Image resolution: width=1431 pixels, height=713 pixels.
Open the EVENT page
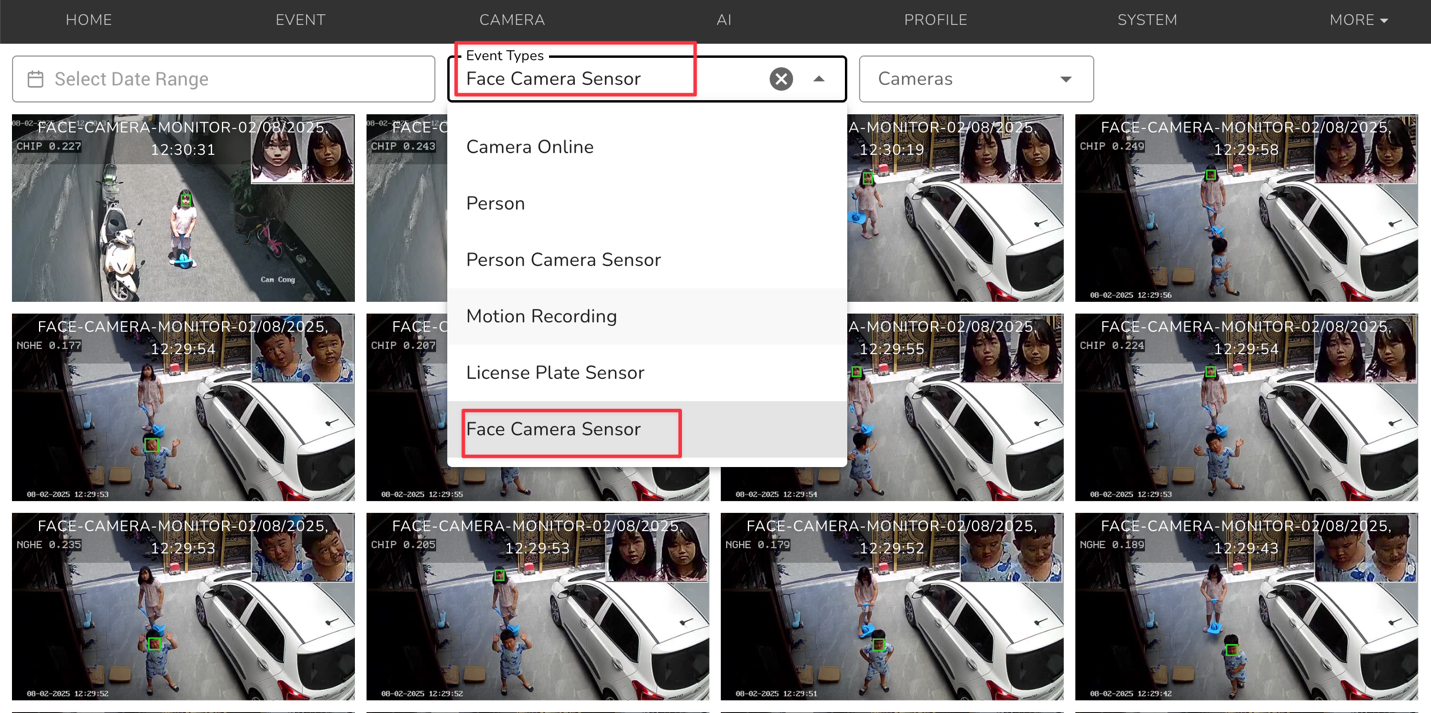tap(300, 20)
